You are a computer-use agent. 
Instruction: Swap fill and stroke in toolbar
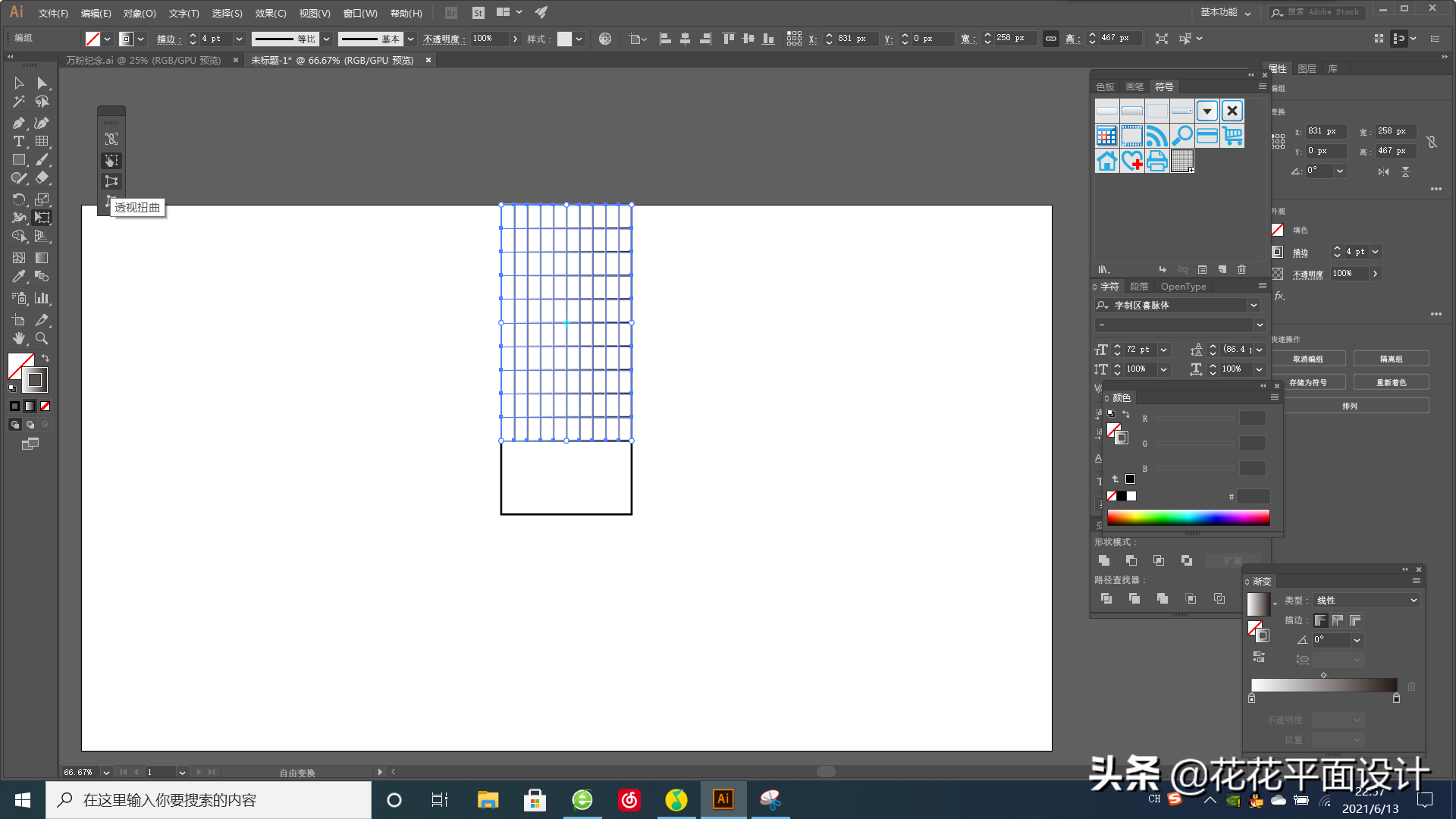coord(45,358)
